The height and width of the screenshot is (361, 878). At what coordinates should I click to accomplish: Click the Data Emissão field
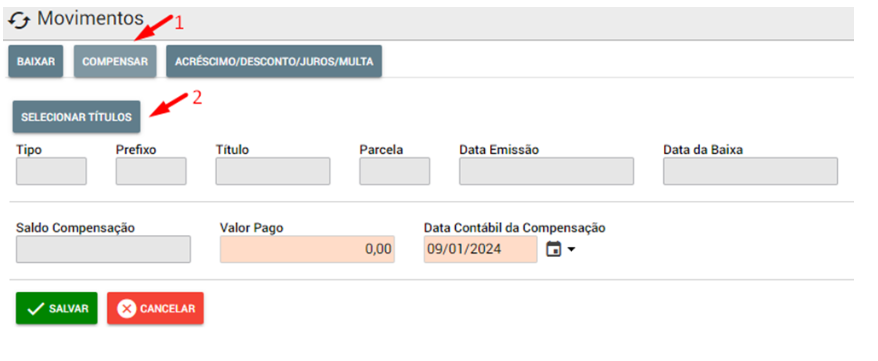(x=547, y=171)
